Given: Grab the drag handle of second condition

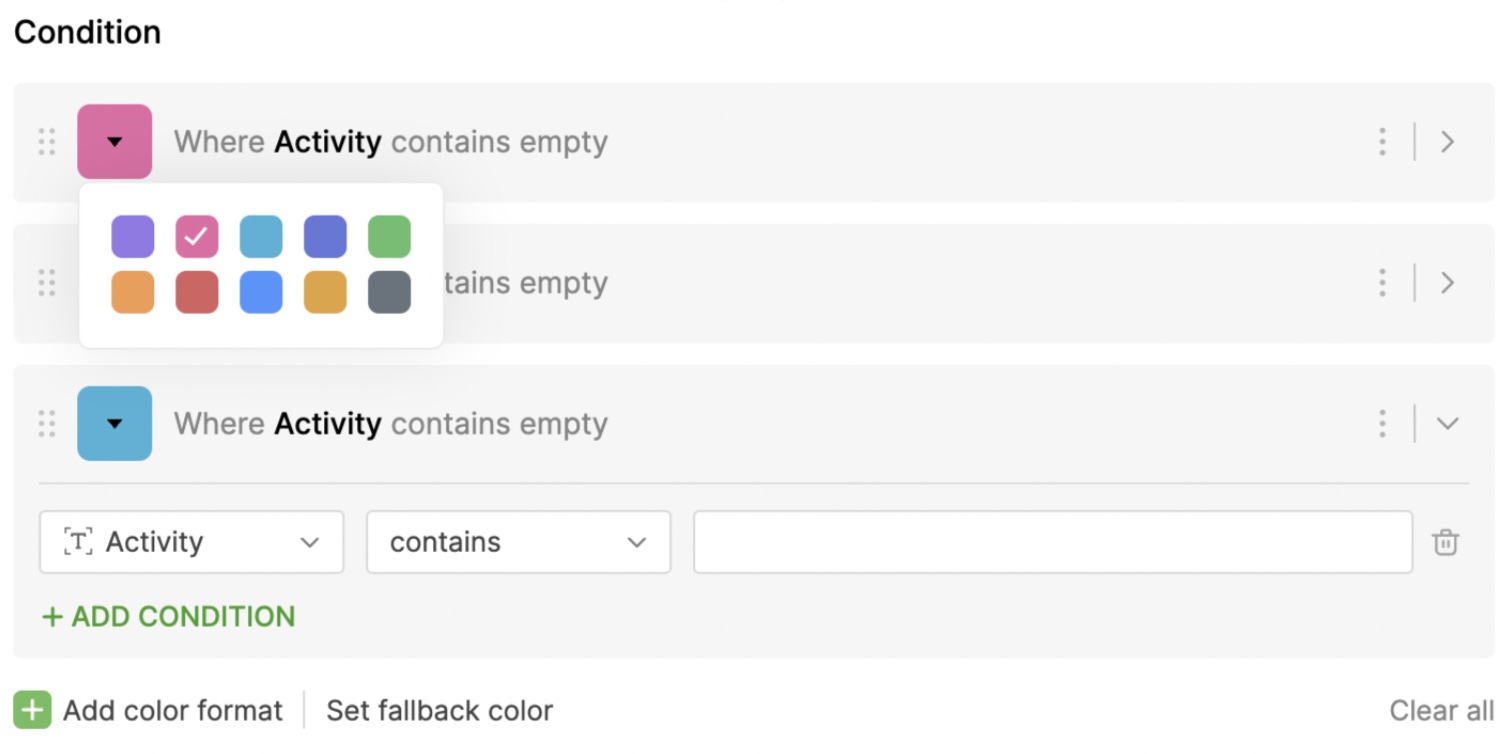Looking at the screenshot, I should pos(47,283).
